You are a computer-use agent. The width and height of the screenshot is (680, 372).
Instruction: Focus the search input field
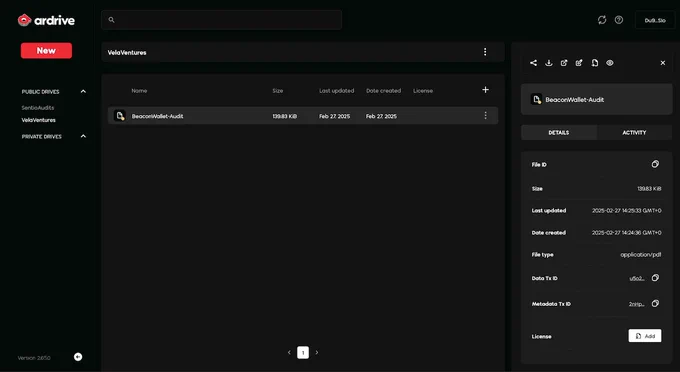(222, 20)
